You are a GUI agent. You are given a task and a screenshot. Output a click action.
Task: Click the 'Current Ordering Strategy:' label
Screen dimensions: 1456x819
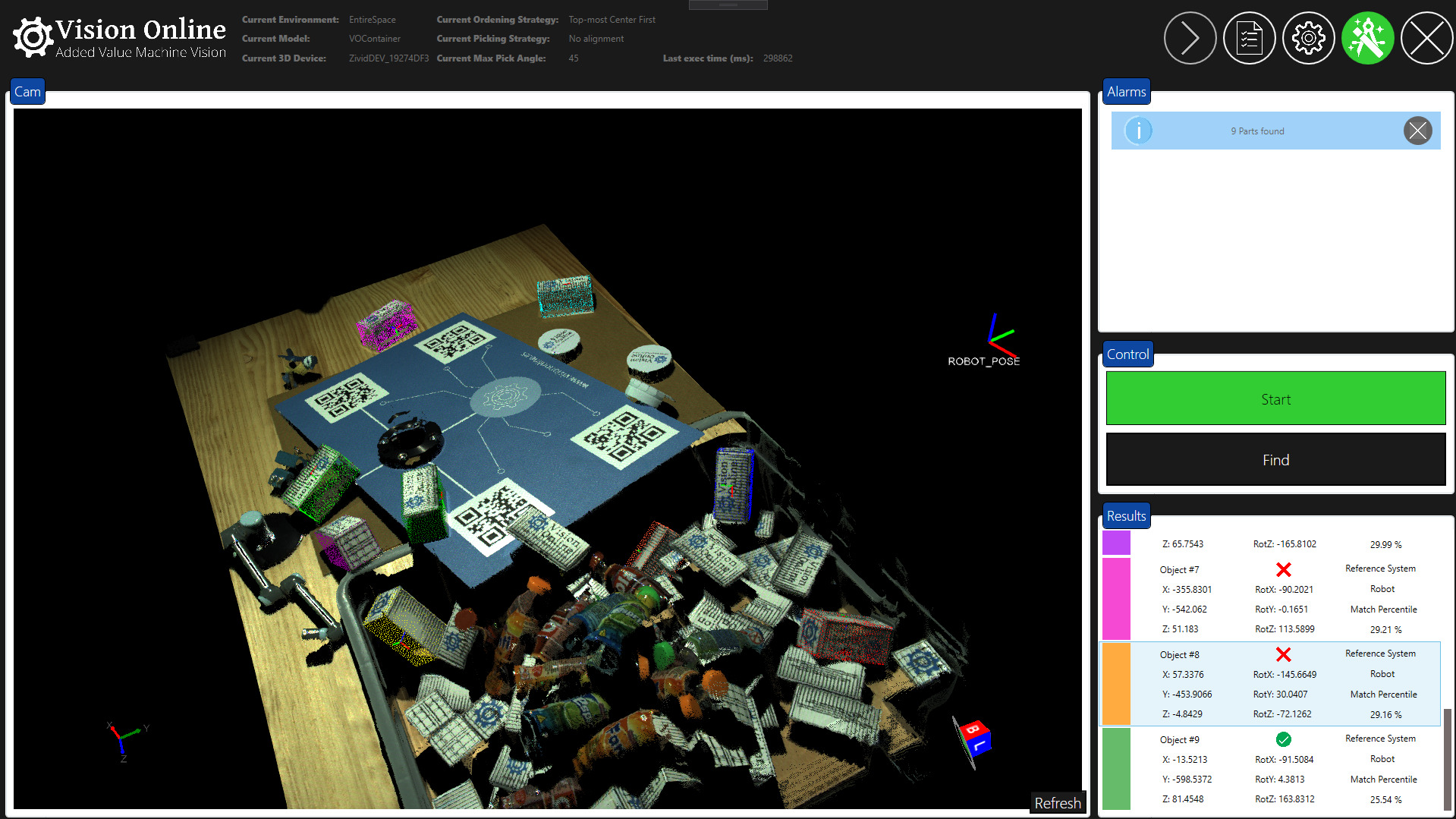tap(497, 20)
